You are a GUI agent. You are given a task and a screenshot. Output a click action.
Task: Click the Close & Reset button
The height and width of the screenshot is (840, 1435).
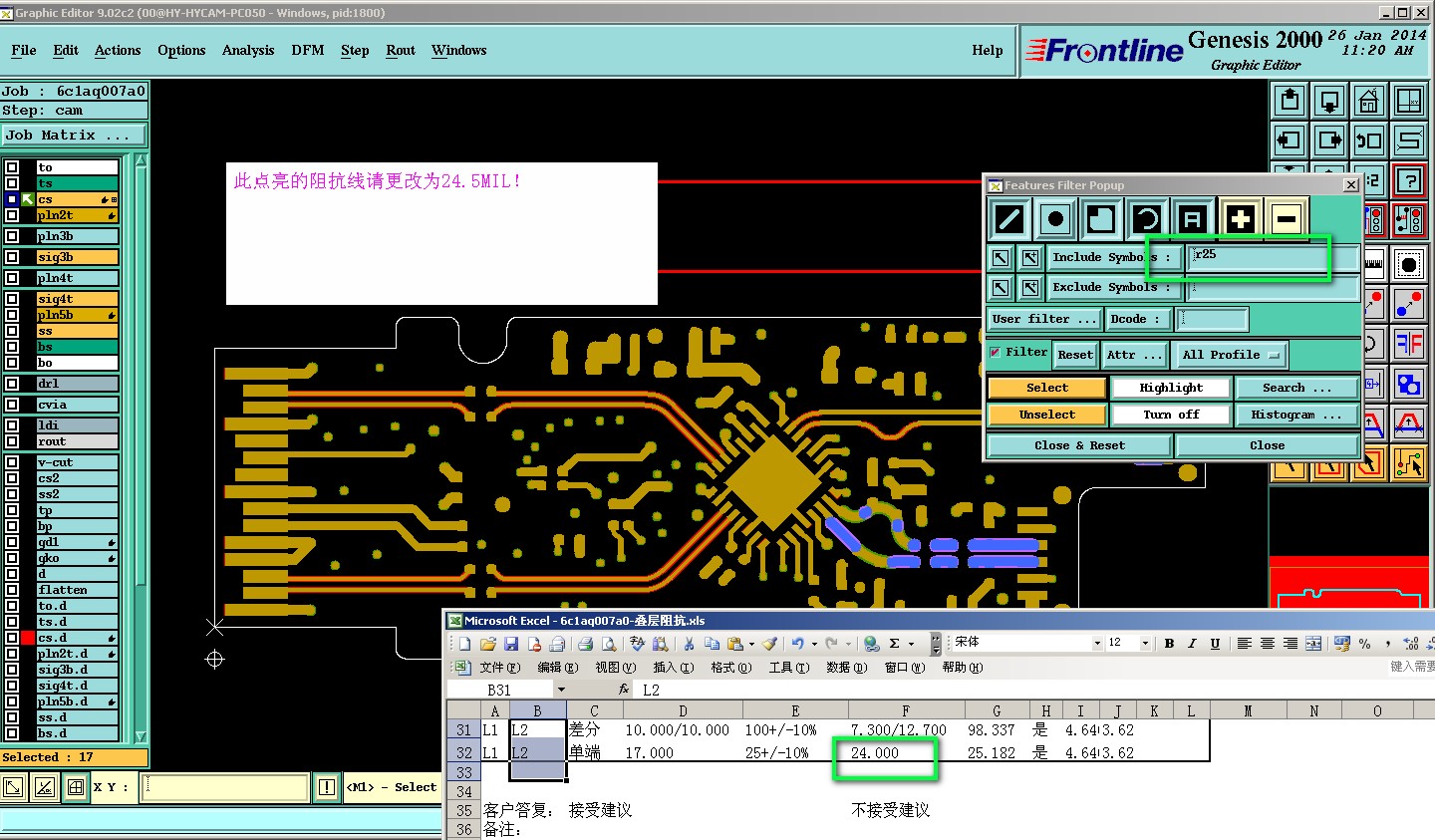click(x=1079, y=445)
